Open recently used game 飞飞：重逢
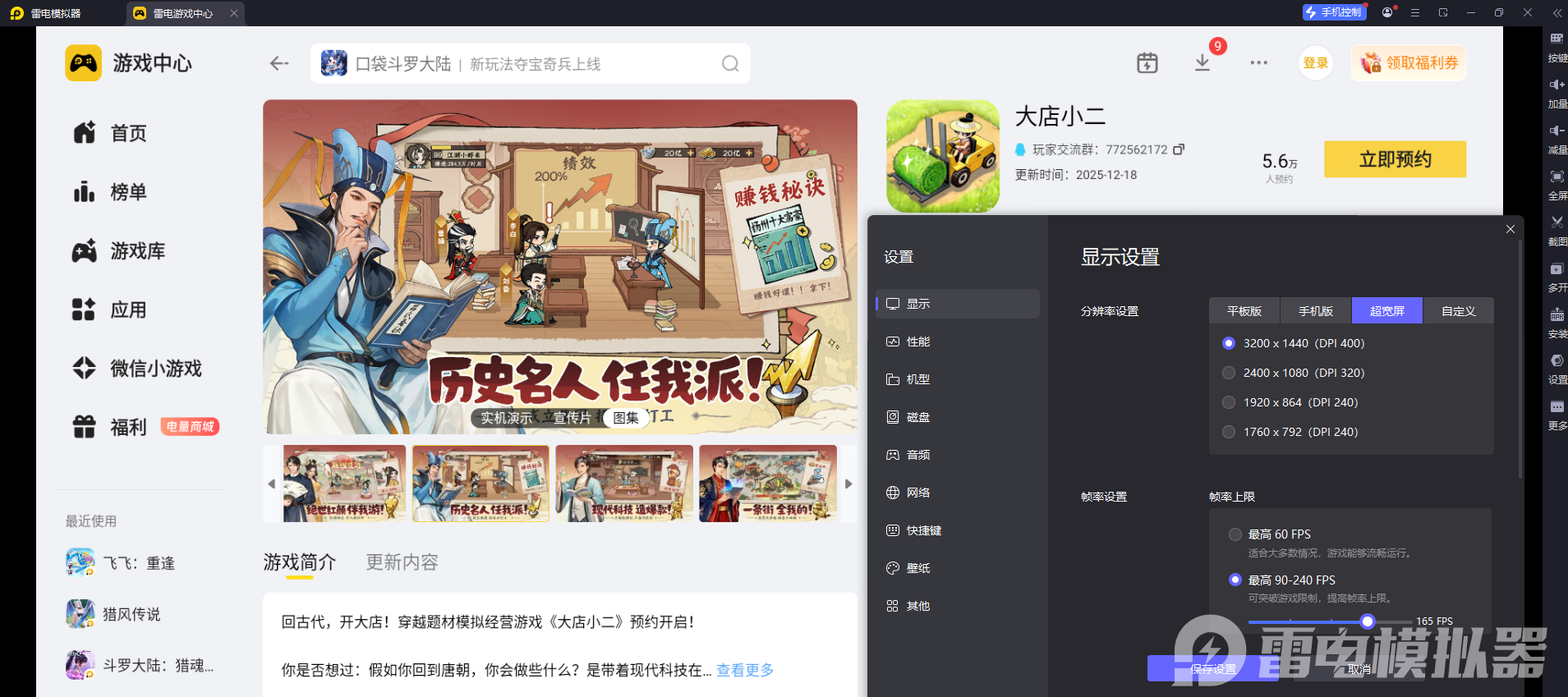This screenshot has height=697, width=1568. click(121, 563)
